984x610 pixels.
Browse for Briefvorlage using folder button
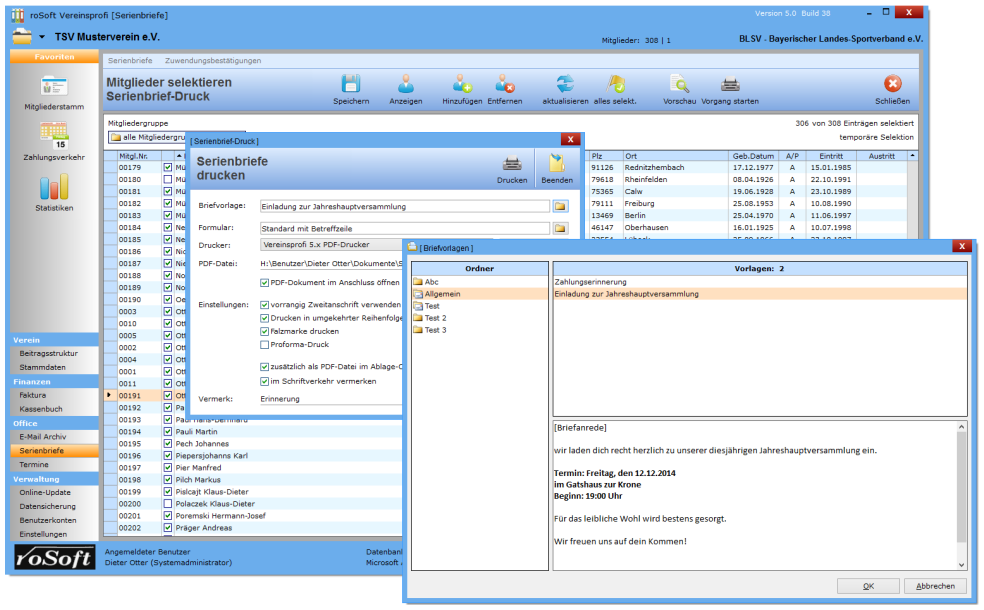point(560,207)
